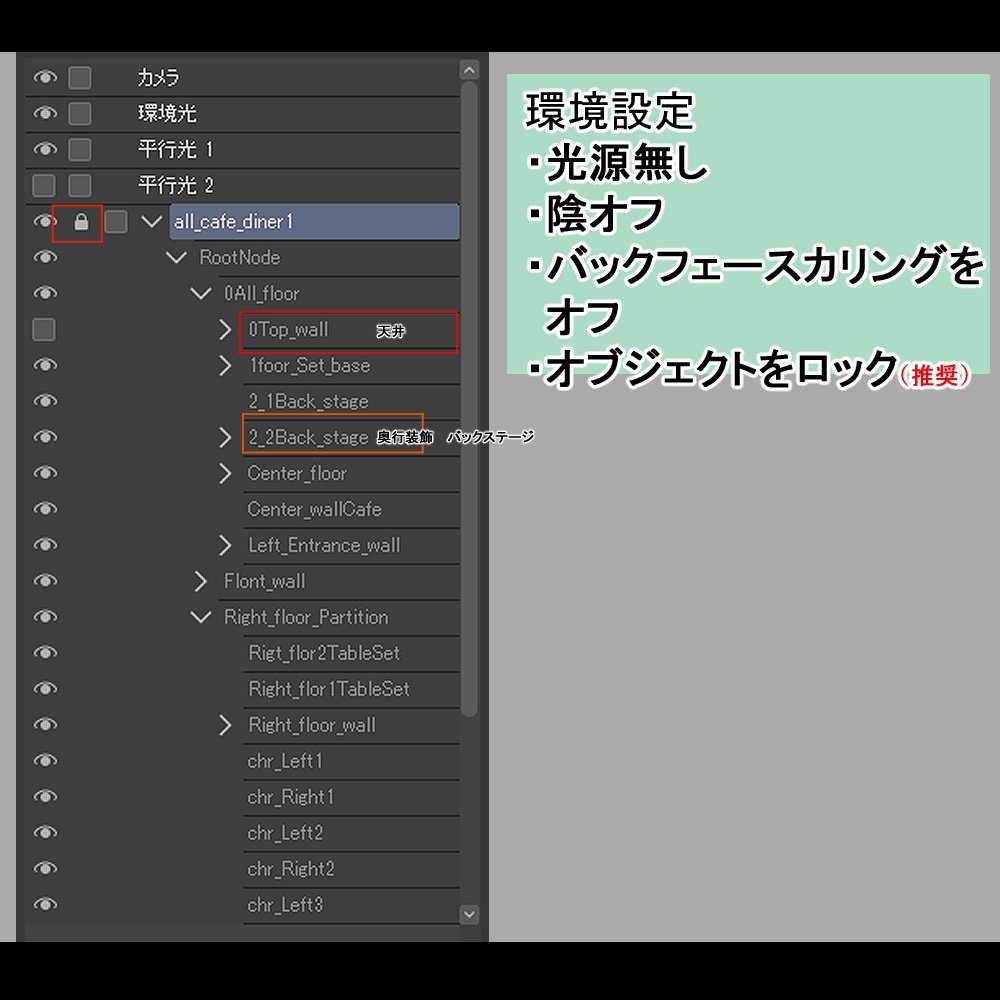The image size is (1000, 1000).
Task: Click the object list scrollbar thumb
Action: (469, 399)
